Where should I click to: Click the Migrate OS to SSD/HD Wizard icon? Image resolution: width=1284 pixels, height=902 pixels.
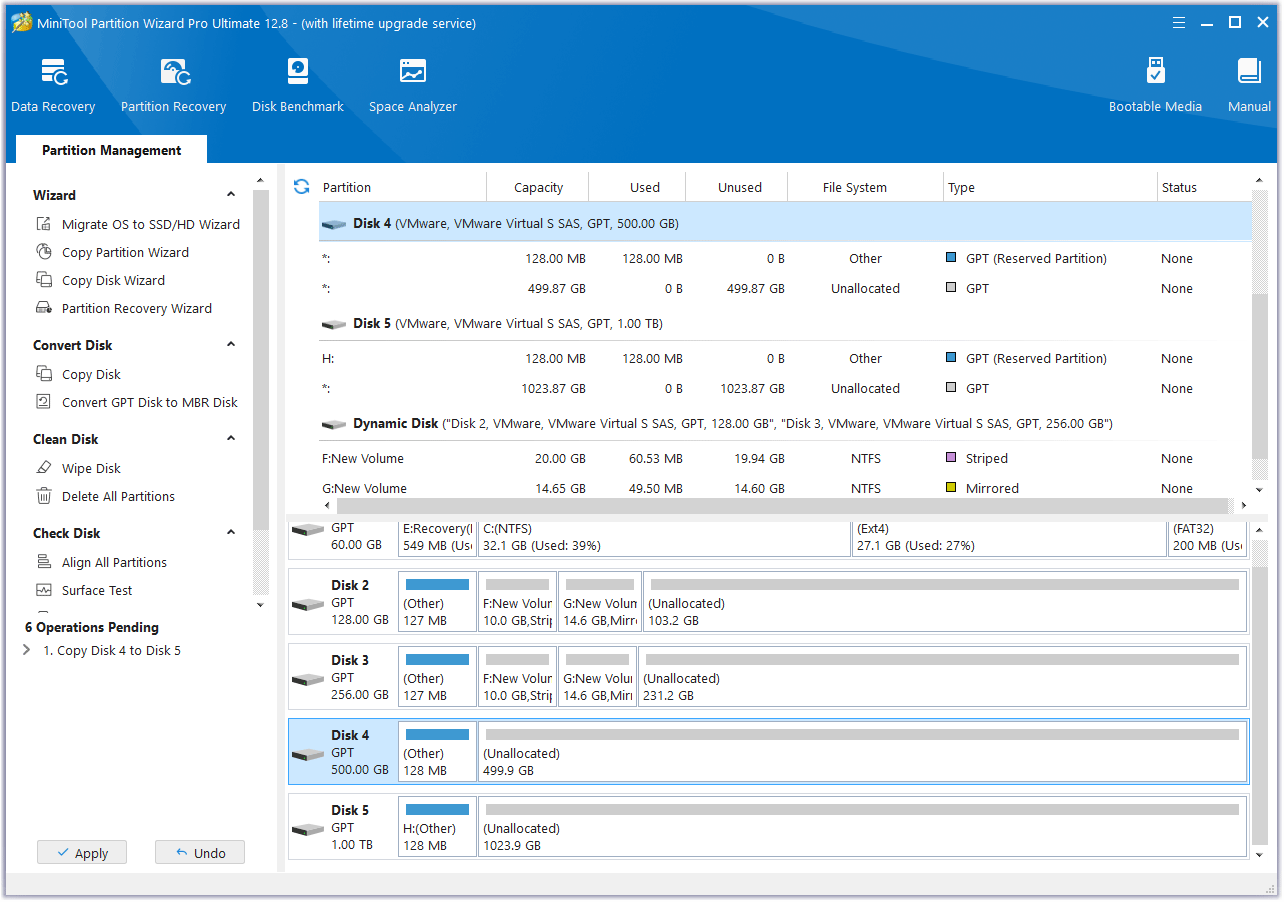click(x=44, y=224)
